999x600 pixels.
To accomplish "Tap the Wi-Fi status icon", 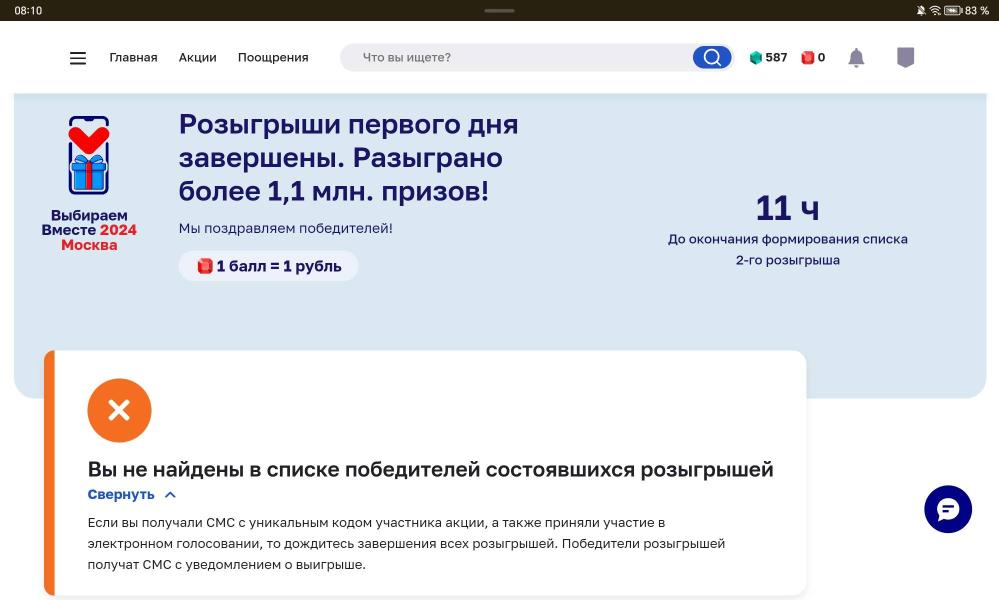I will coord(935,10).
